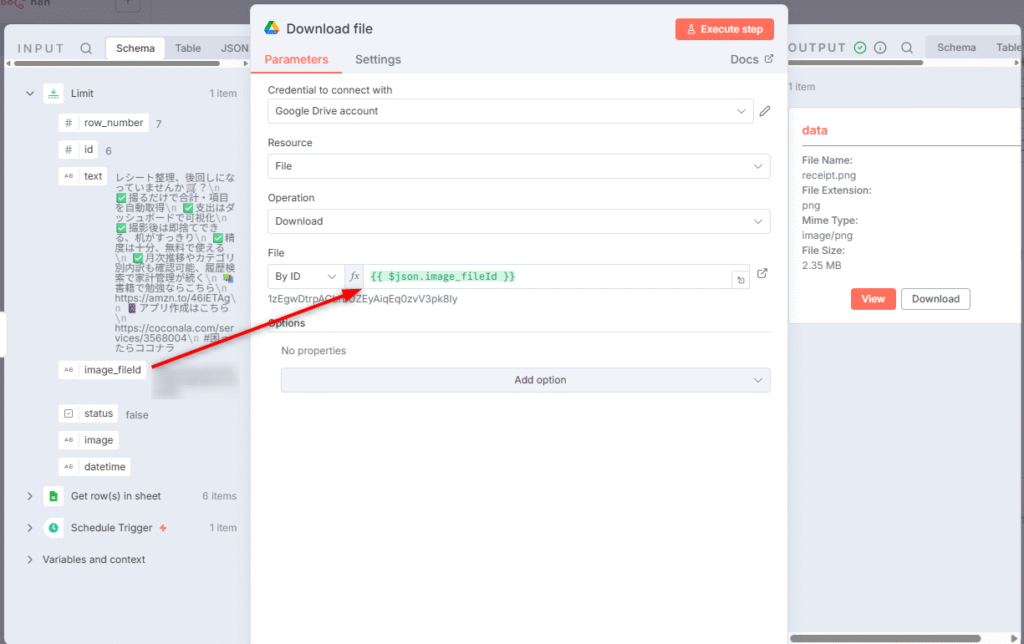Open the external link icon beside File field

(x=763, y=274)
